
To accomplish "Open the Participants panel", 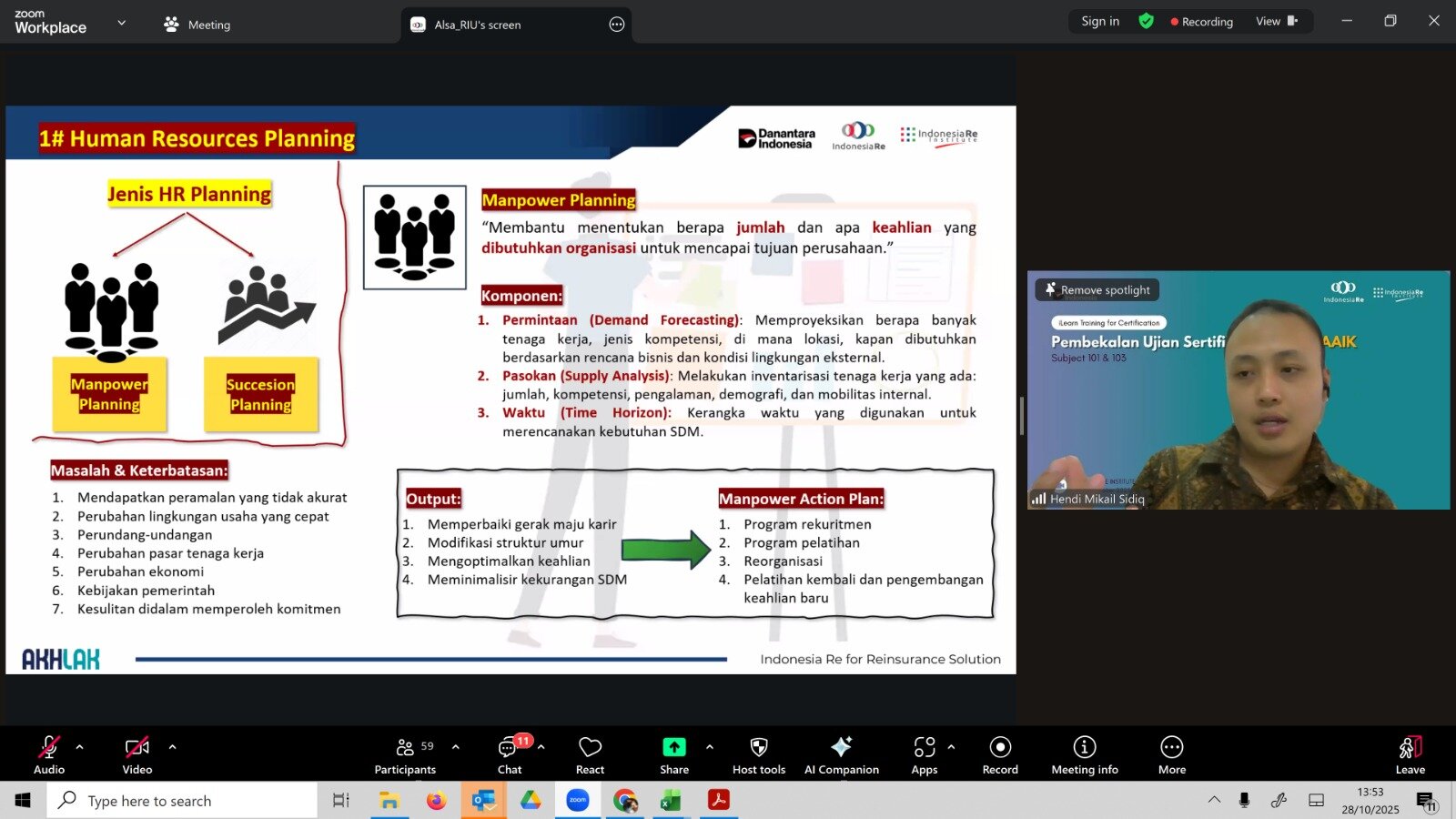I will click(405, 754).
